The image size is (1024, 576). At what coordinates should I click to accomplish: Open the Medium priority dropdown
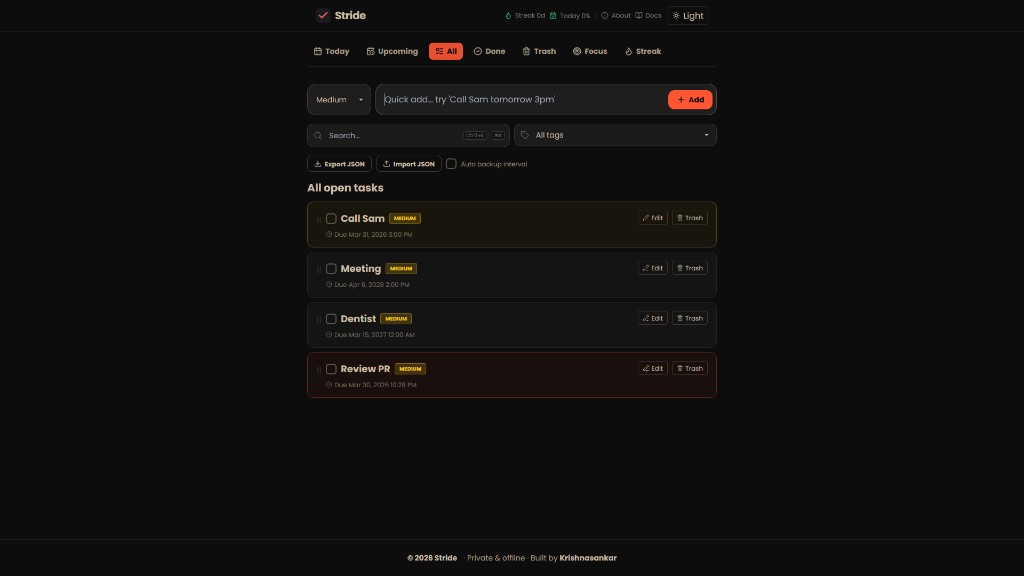tap(339, 100)
